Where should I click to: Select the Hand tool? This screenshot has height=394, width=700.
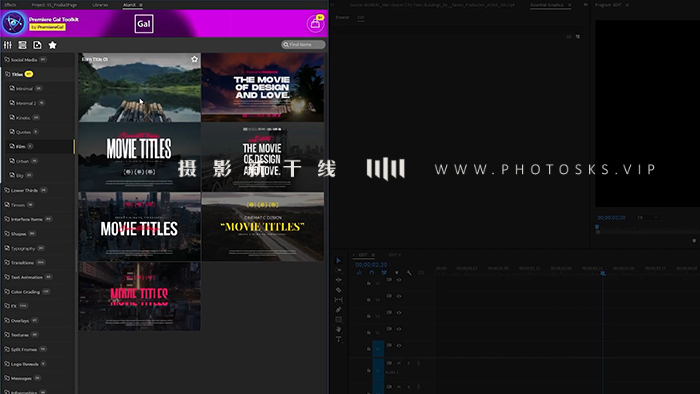pos(338,329)
